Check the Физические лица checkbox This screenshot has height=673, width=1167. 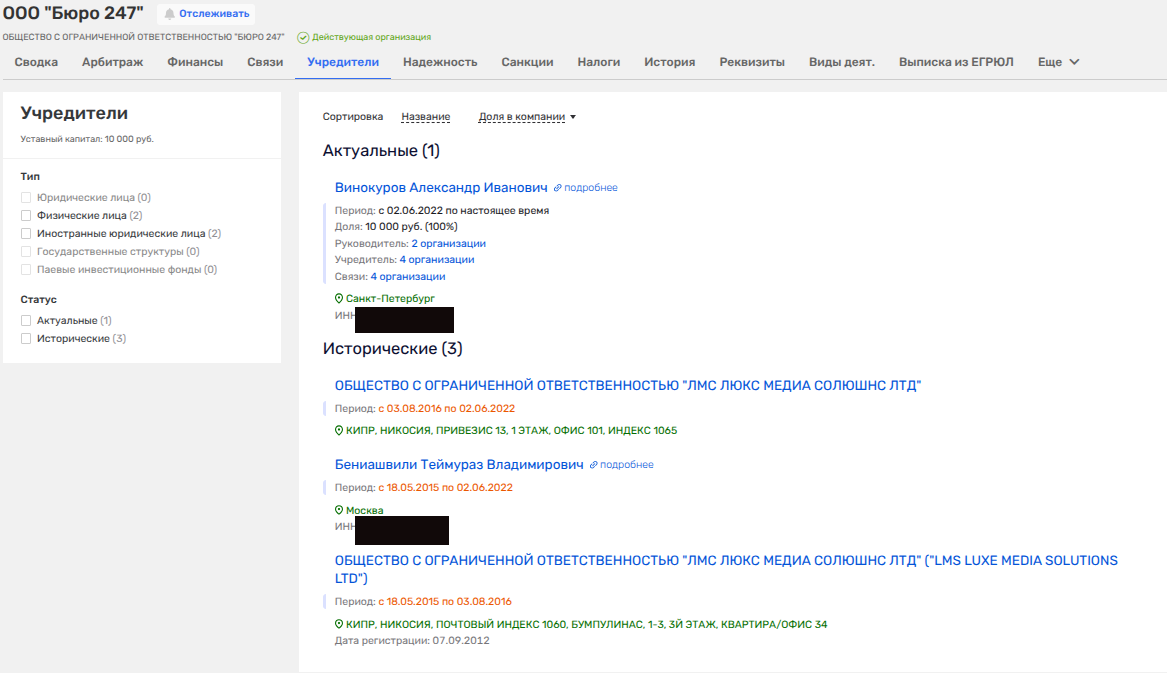[27, 216]
